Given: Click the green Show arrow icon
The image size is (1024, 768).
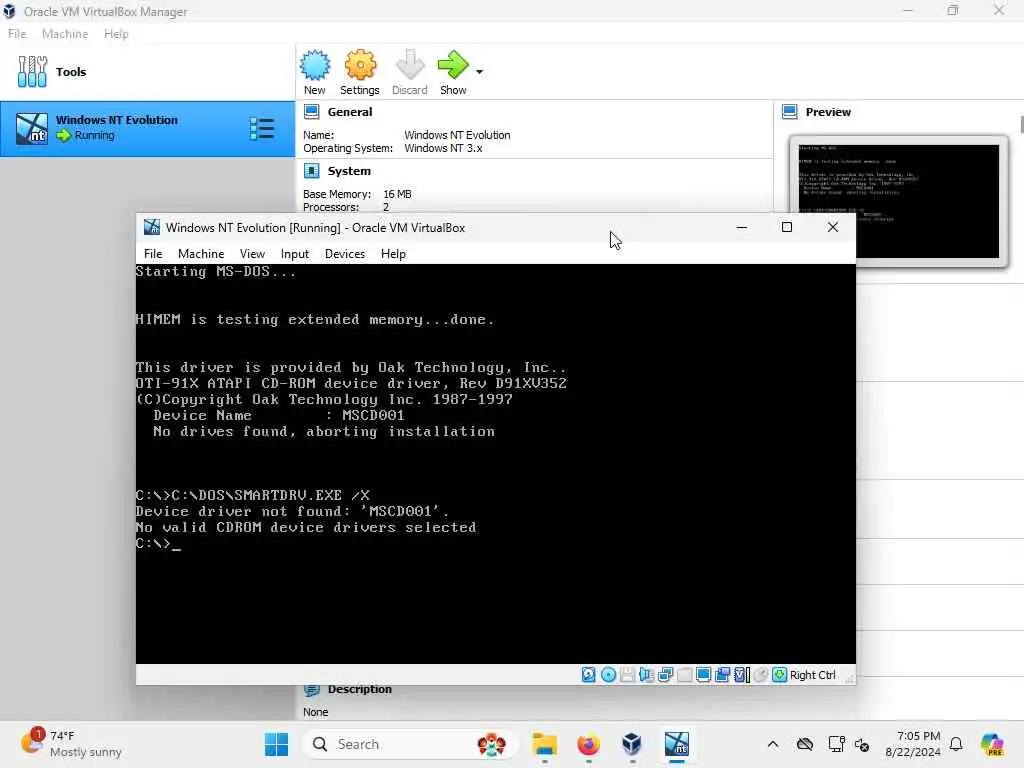Looking at the screenshot, I should tap(453, 65).
